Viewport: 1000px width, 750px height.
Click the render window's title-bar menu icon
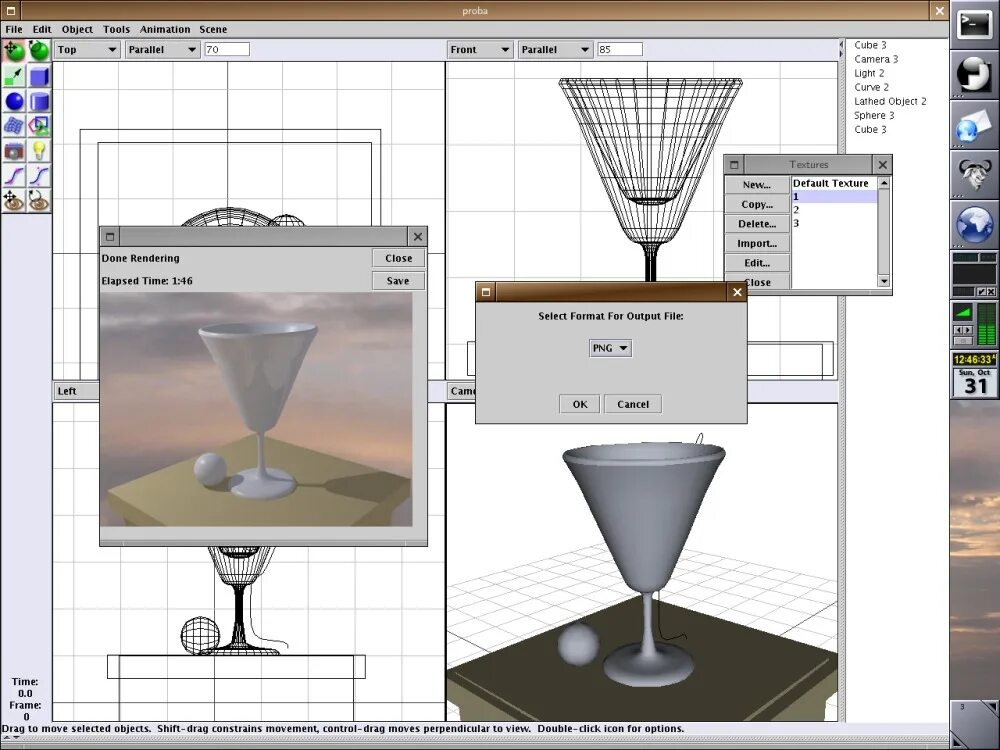(x=110, y=237)
